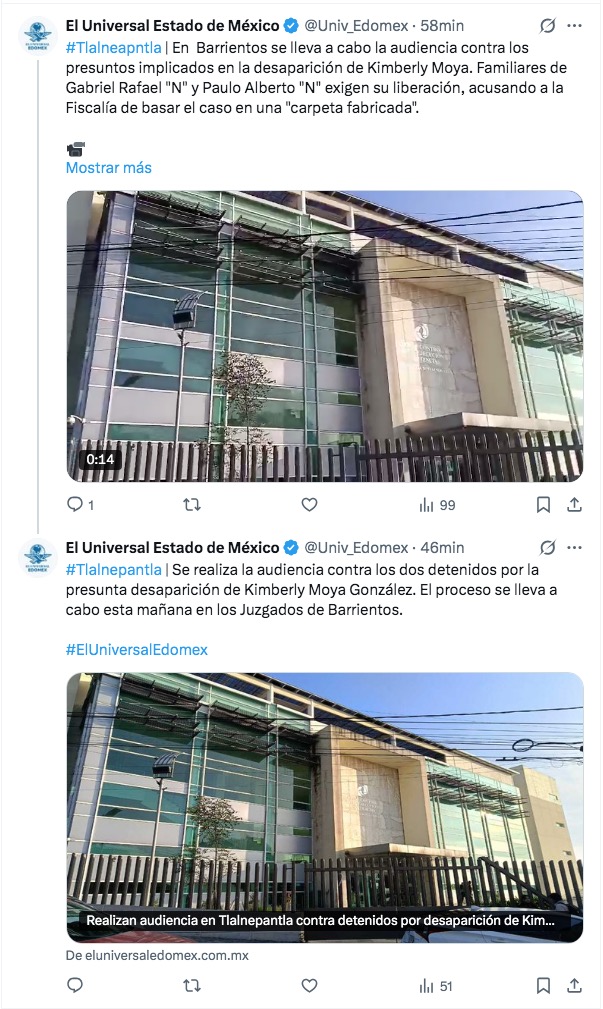This screenshot has height=1009, width=603.
Task: Like the first tweet with the video
Action: click(x=310, y=505)
